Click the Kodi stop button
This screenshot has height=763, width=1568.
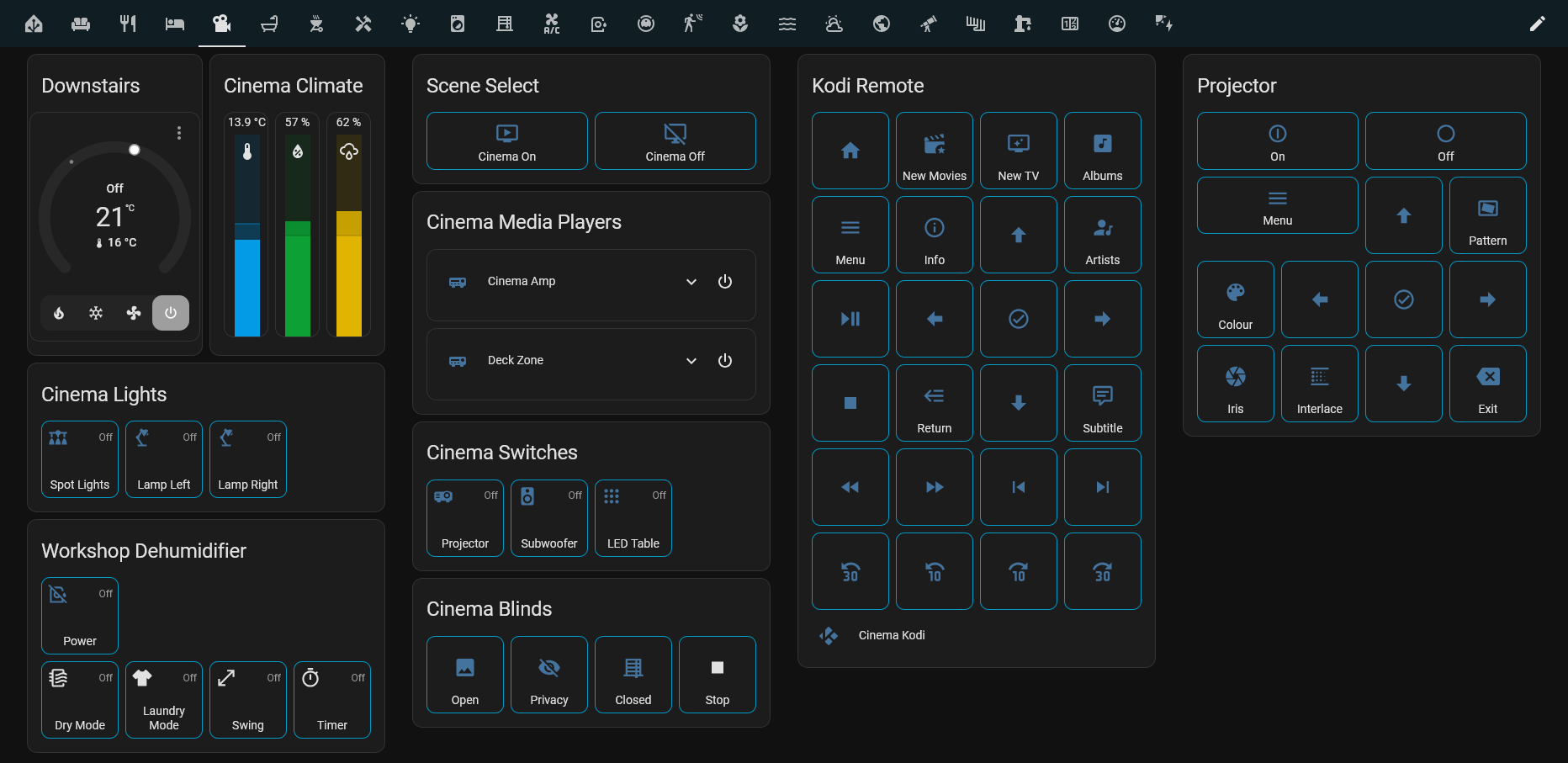[850, 403]
